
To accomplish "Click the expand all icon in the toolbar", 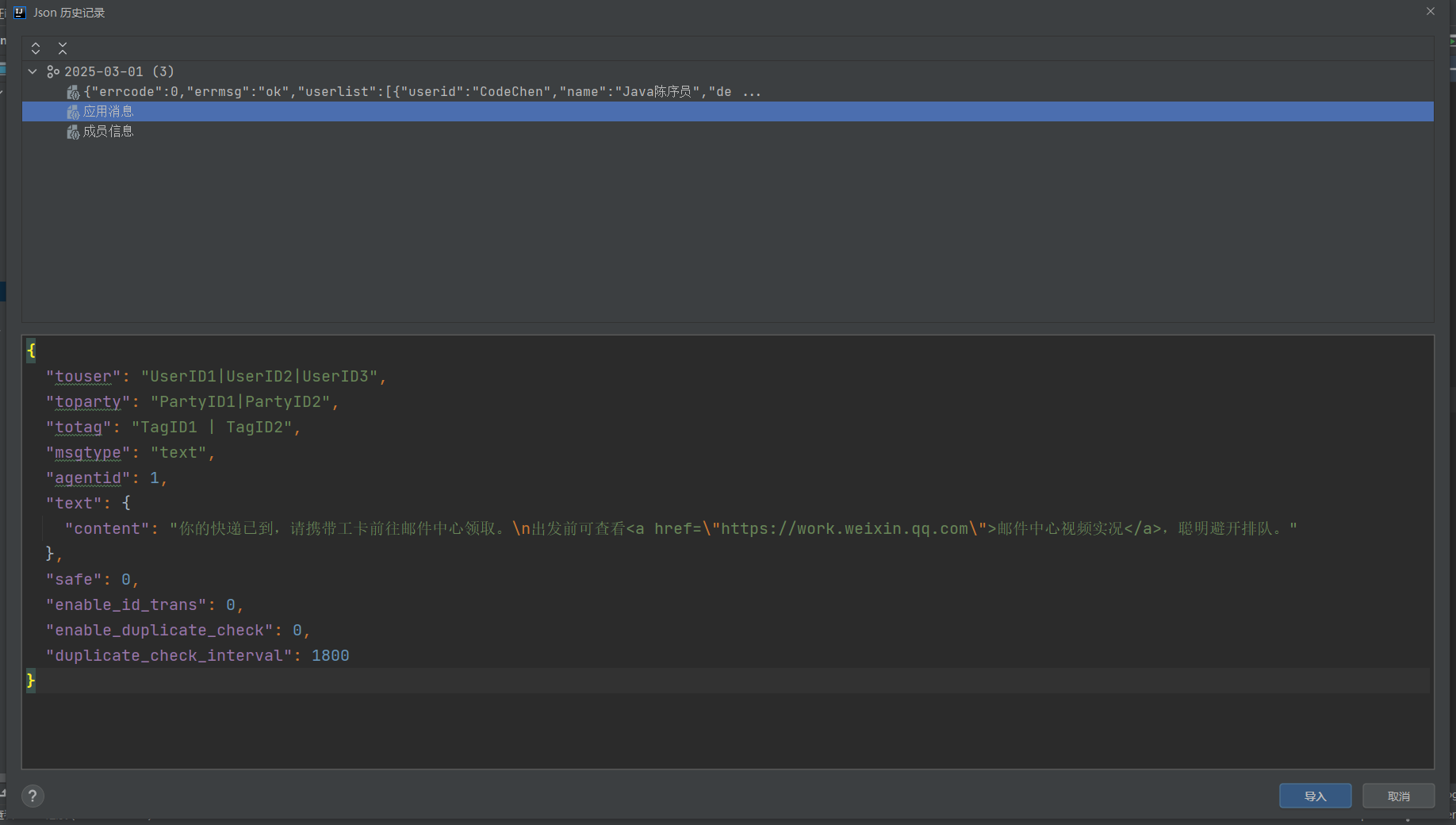I will pyautogui.click(x=35, y=48).
